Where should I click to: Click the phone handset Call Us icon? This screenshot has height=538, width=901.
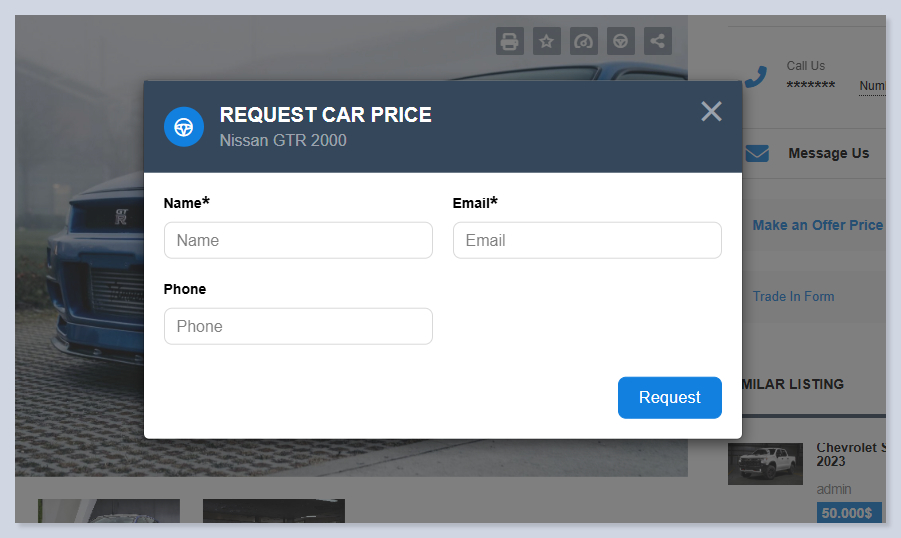click(757, 76)
